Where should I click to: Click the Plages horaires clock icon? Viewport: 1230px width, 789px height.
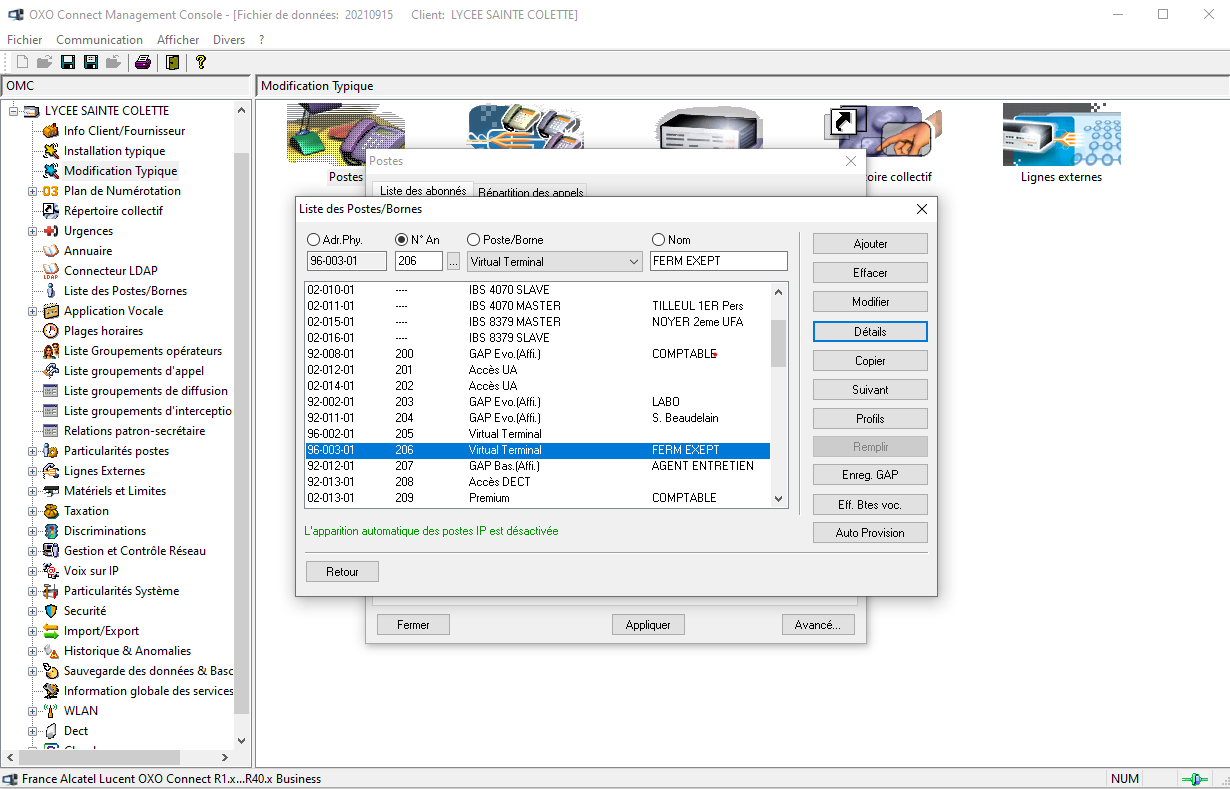[50, 331]
